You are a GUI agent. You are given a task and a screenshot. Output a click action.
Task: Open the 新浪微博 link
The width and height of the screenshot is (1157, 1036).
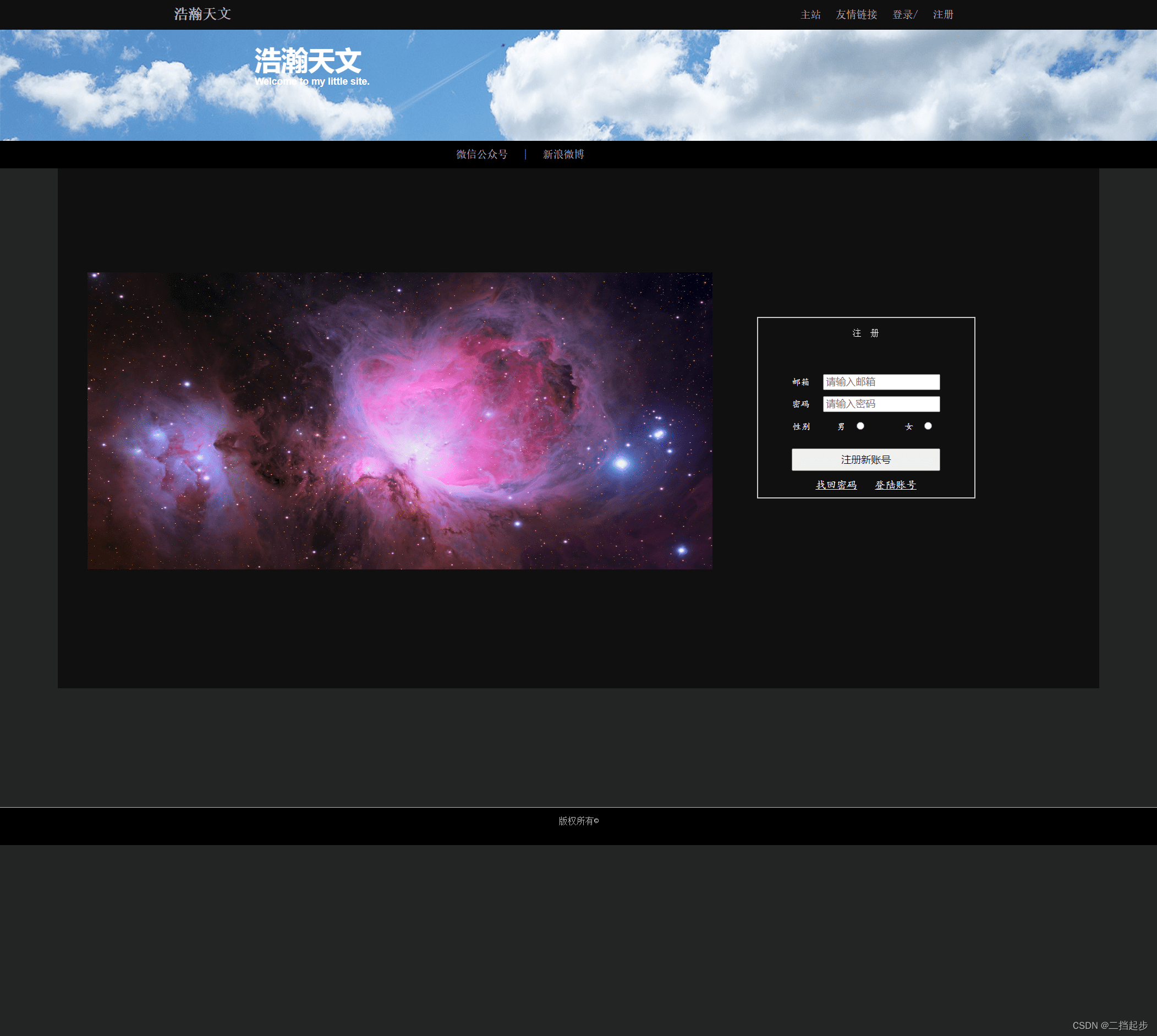click(563, 154)
